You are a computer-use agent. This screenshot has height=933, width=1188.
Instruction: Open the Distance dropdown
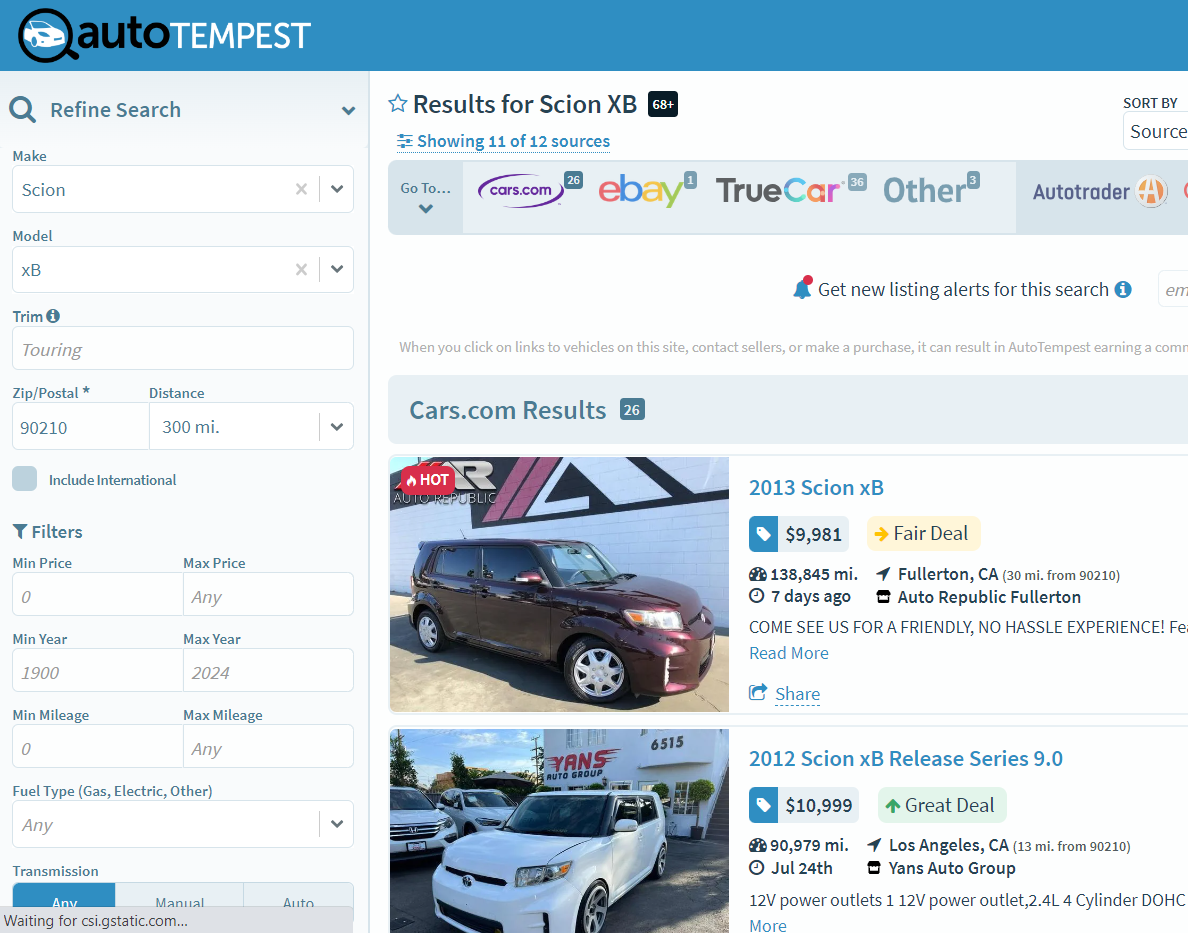tap(337, 426)
